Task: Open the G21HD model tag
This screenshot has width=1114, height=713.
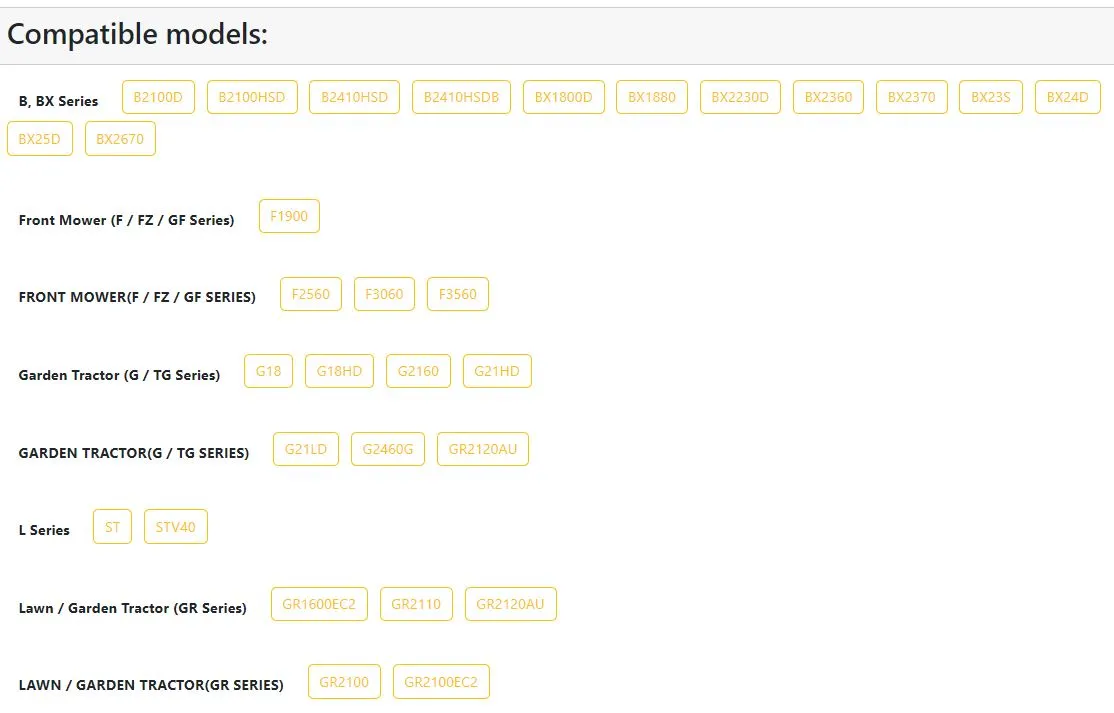Action: pyautogui.click(x=497, y=371)
